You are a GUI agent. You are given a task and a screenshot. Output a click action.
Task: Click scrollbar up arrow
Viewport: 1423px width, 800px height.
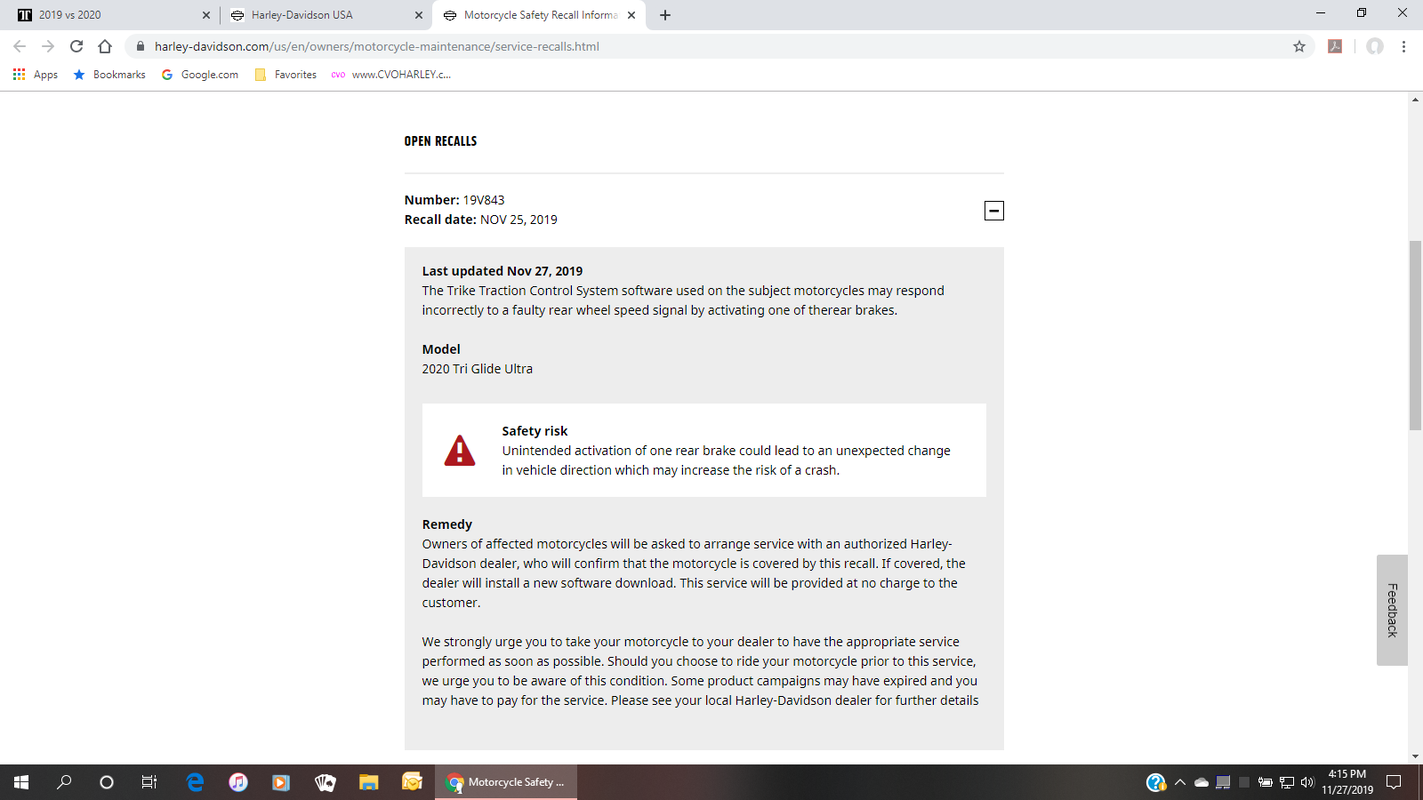(x=1415, y=99)
